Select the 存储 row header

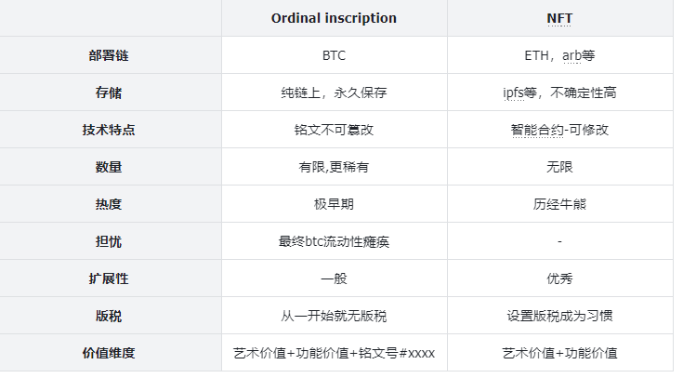tap(109, 93)
